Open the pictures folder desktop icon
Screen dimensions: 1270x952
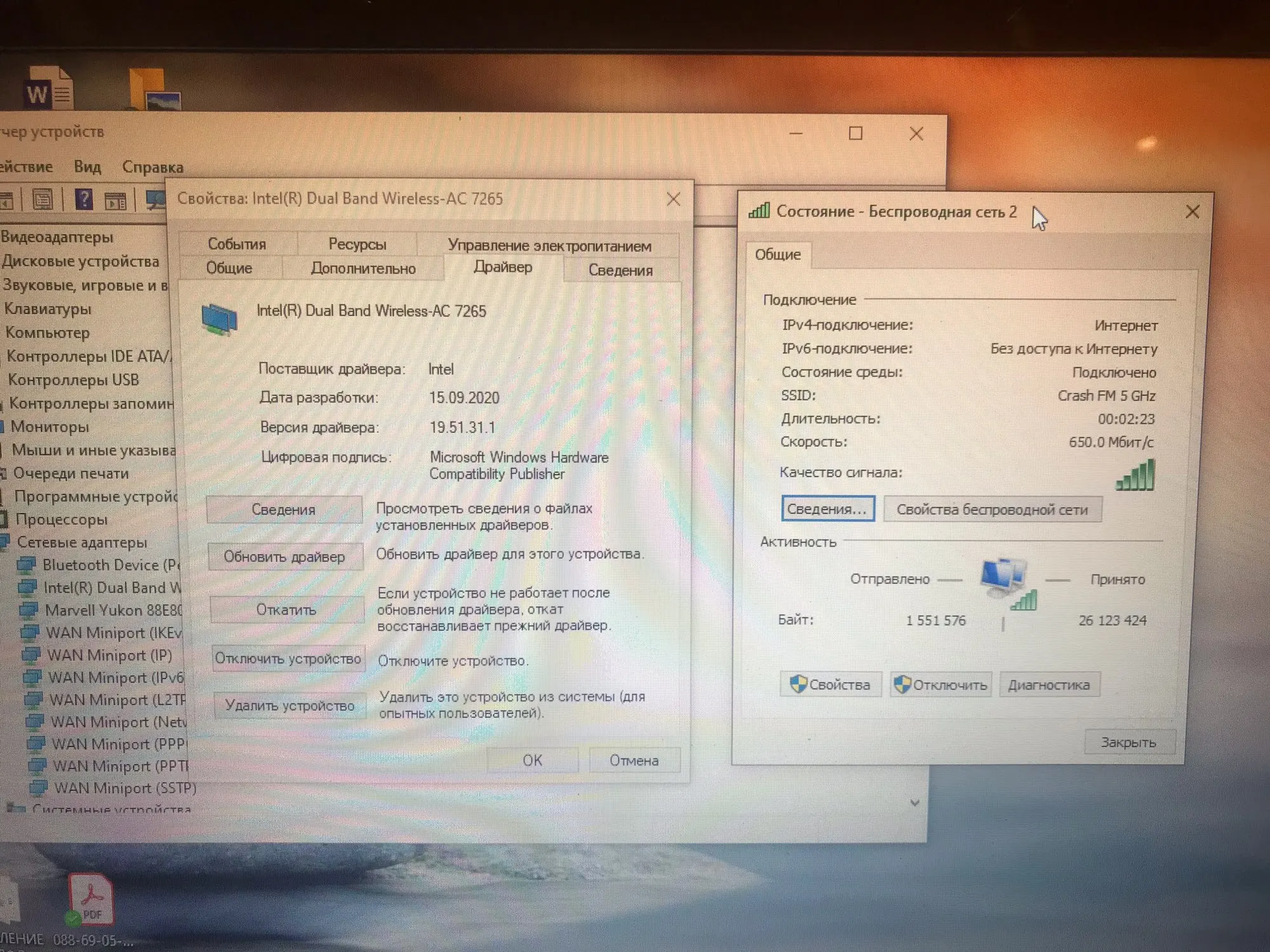(155, 89)
